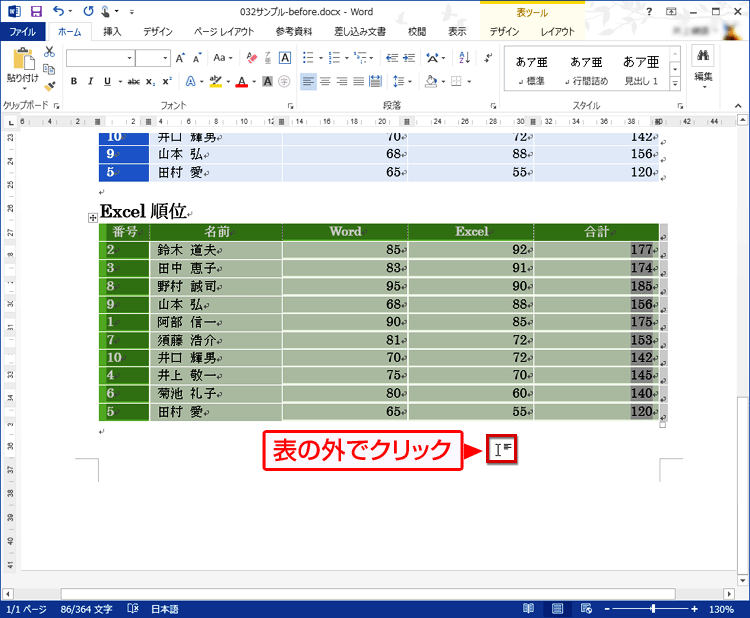Click the enclosed character icon

(x=284, y=81)
